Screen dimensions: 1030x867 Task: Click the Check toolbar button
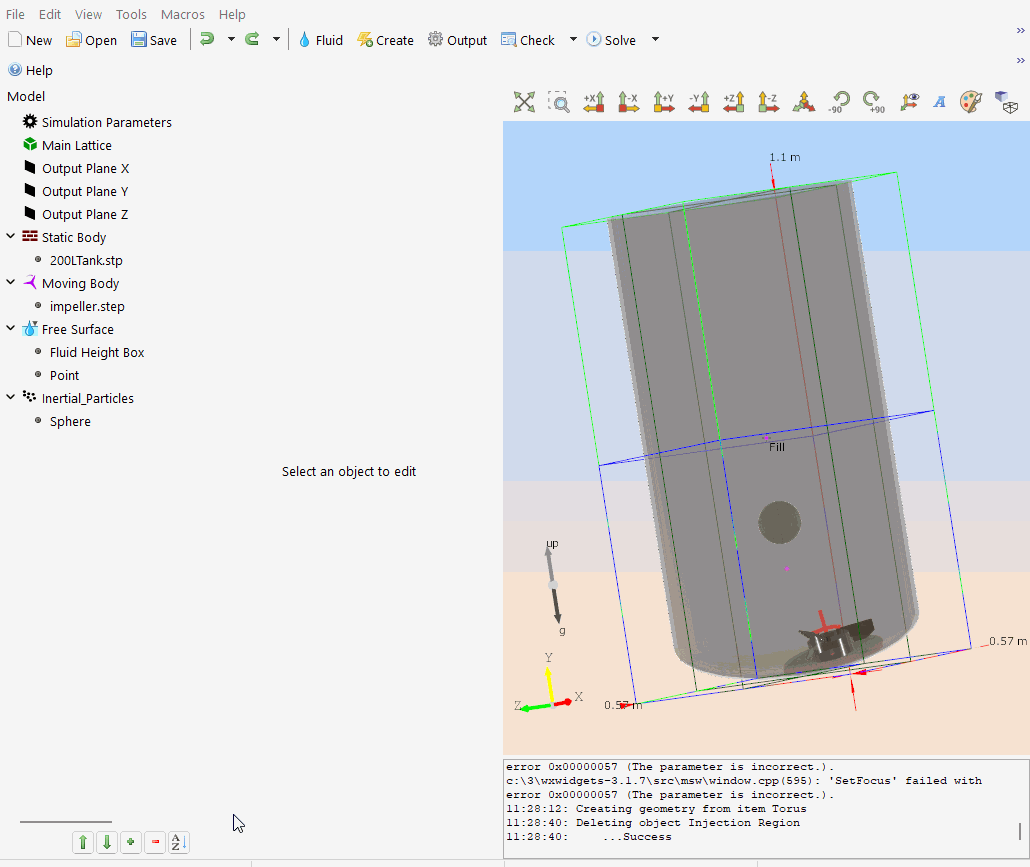(x=528, y=40)
